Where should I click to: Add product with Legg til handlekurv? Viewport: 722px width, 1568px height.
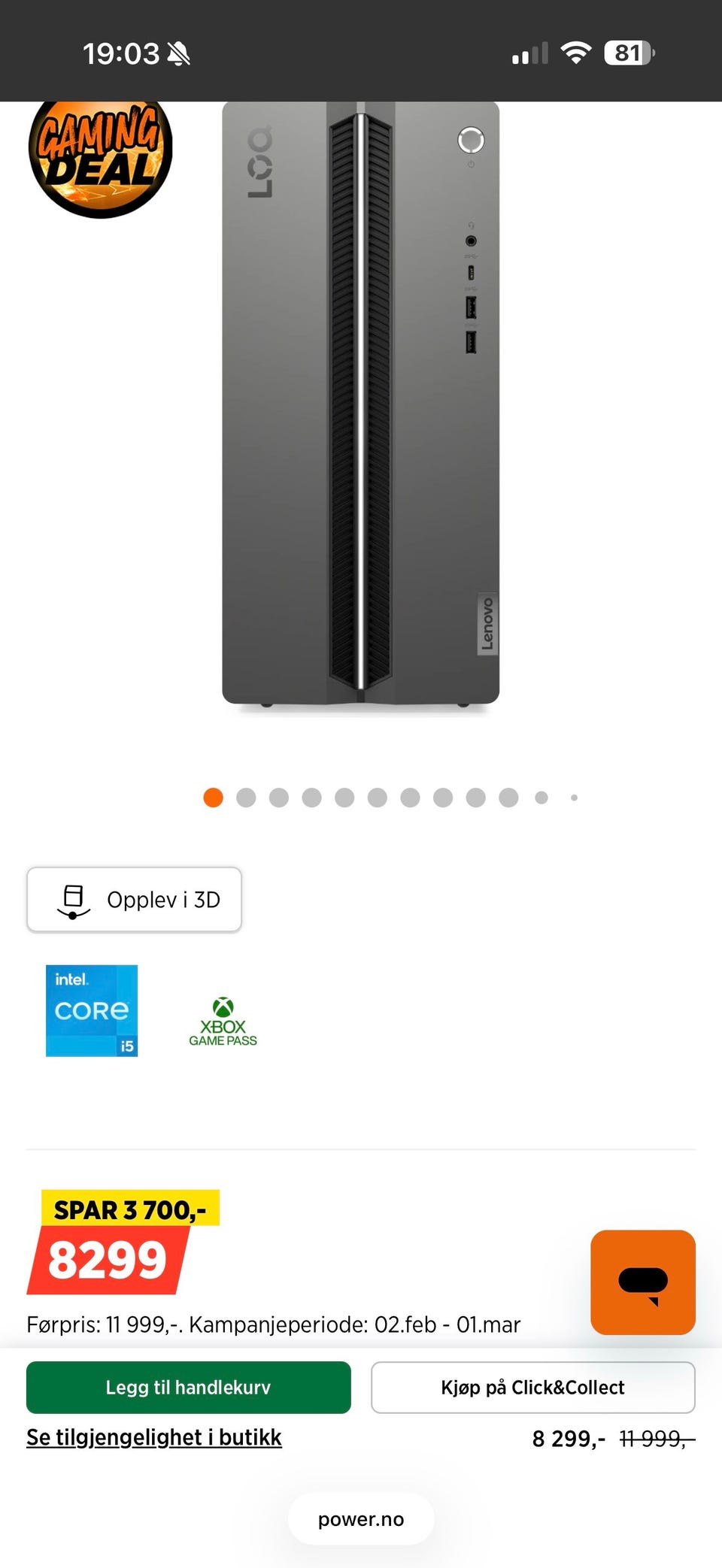(188, 1387)
